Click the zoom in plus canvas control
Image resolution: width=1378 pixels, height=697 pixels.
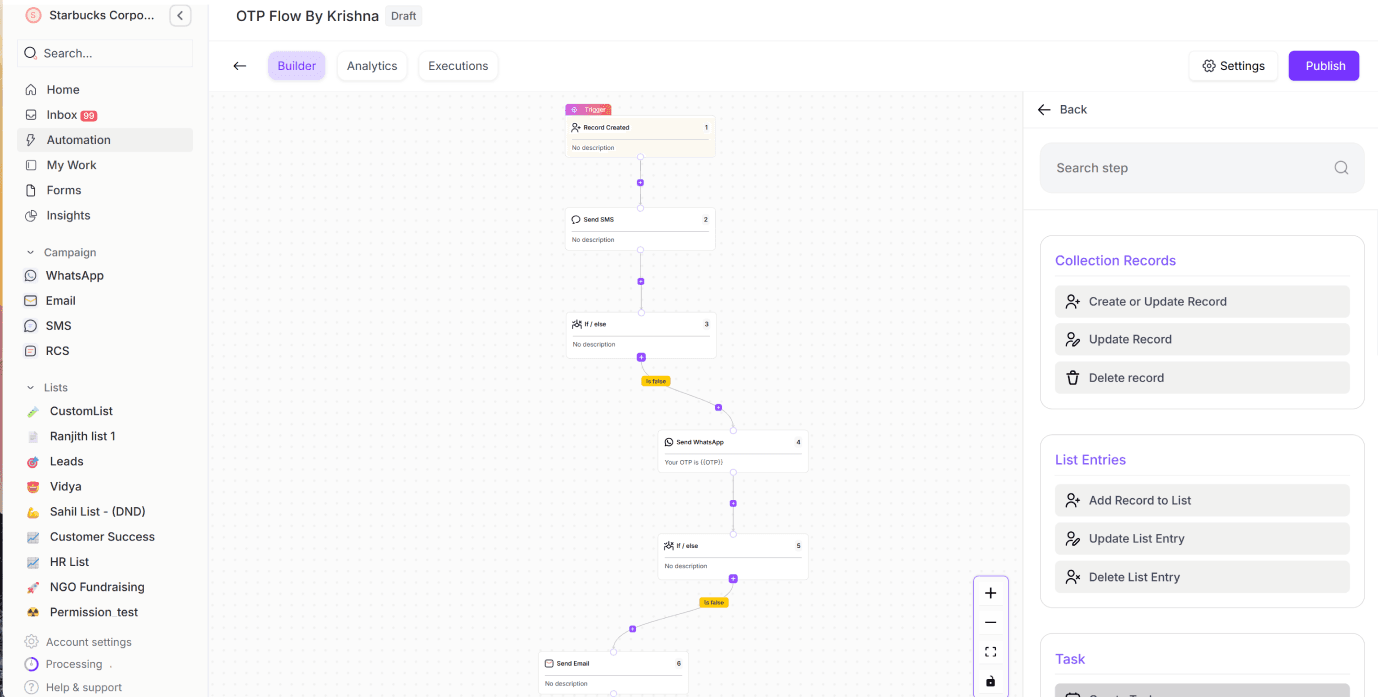990,593
